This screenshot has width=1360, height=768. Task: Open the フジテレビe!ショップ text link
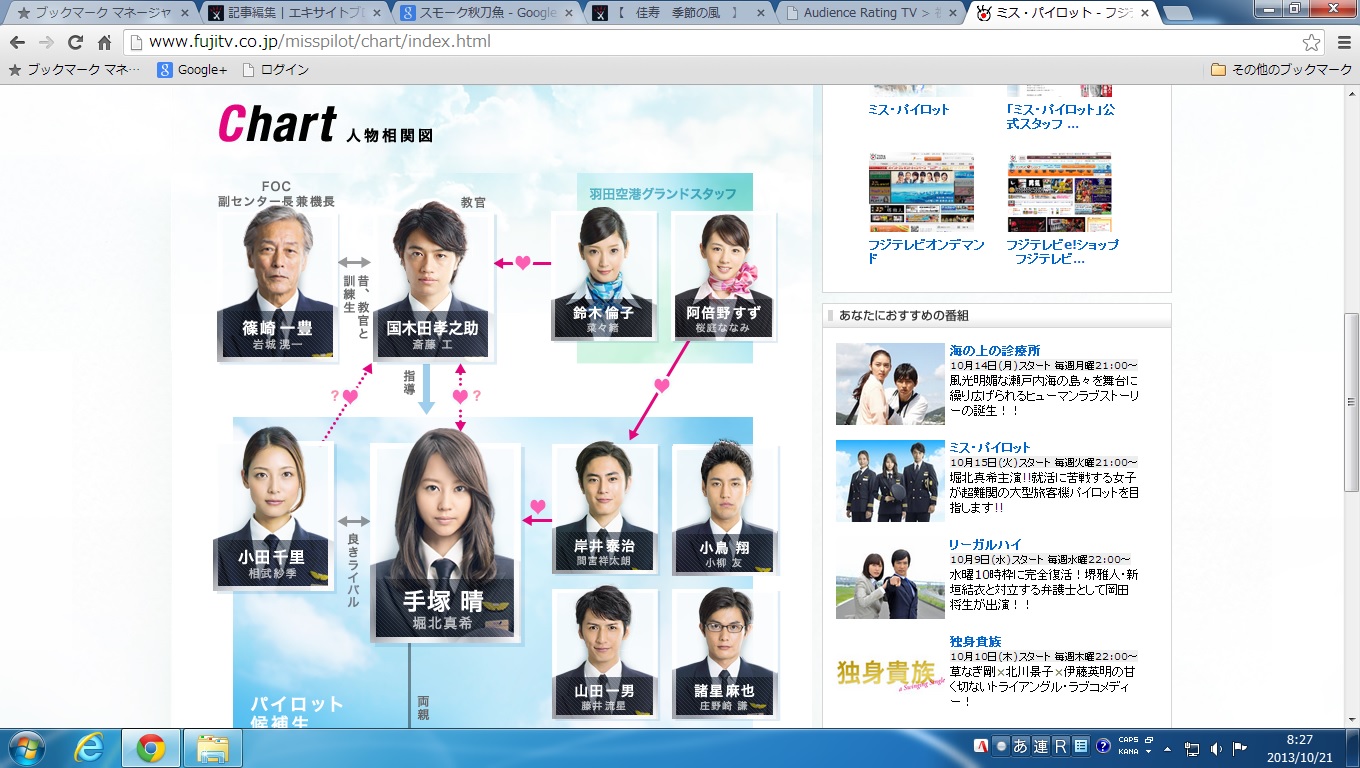pyautogui.click(x=1062, y=251)
